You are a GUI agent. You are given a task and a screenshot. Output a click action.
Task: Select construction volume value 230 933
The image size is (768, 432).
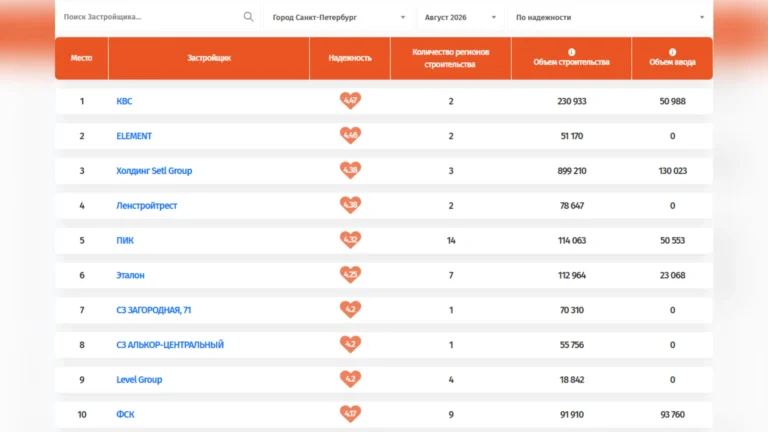click(572, 101)
